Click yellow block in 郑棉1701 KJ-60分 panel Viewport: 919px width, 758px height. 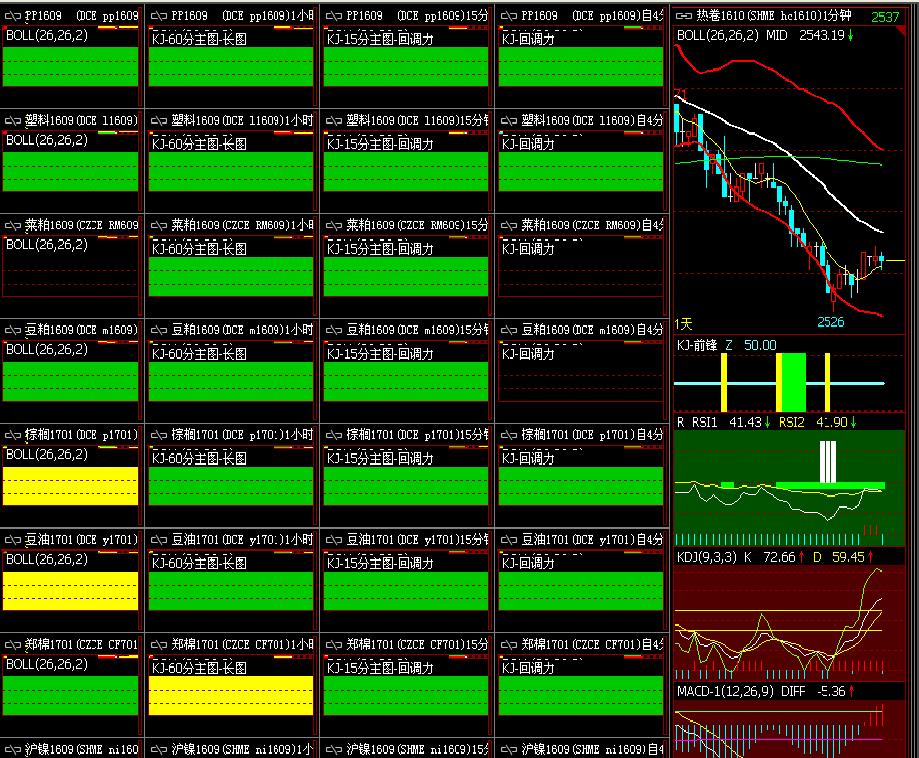231,695
